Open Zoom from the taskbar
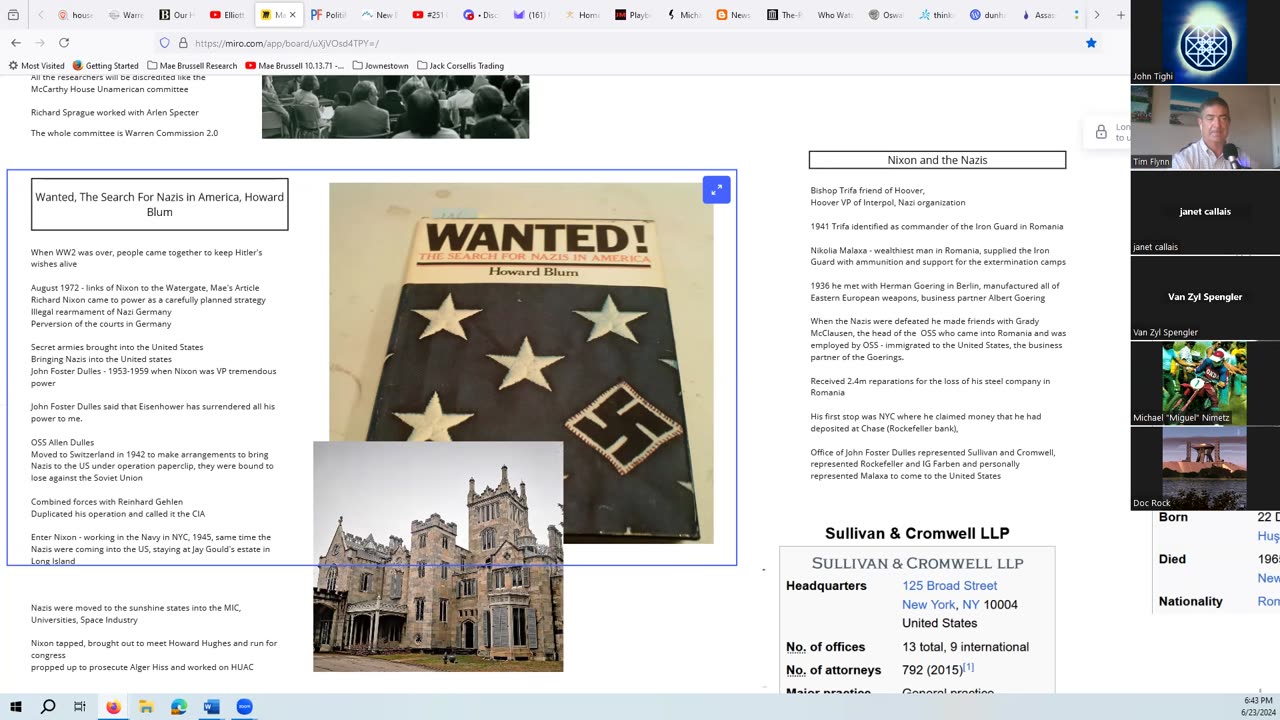This screenshot has width=1280, height=720. pos(245,707)
